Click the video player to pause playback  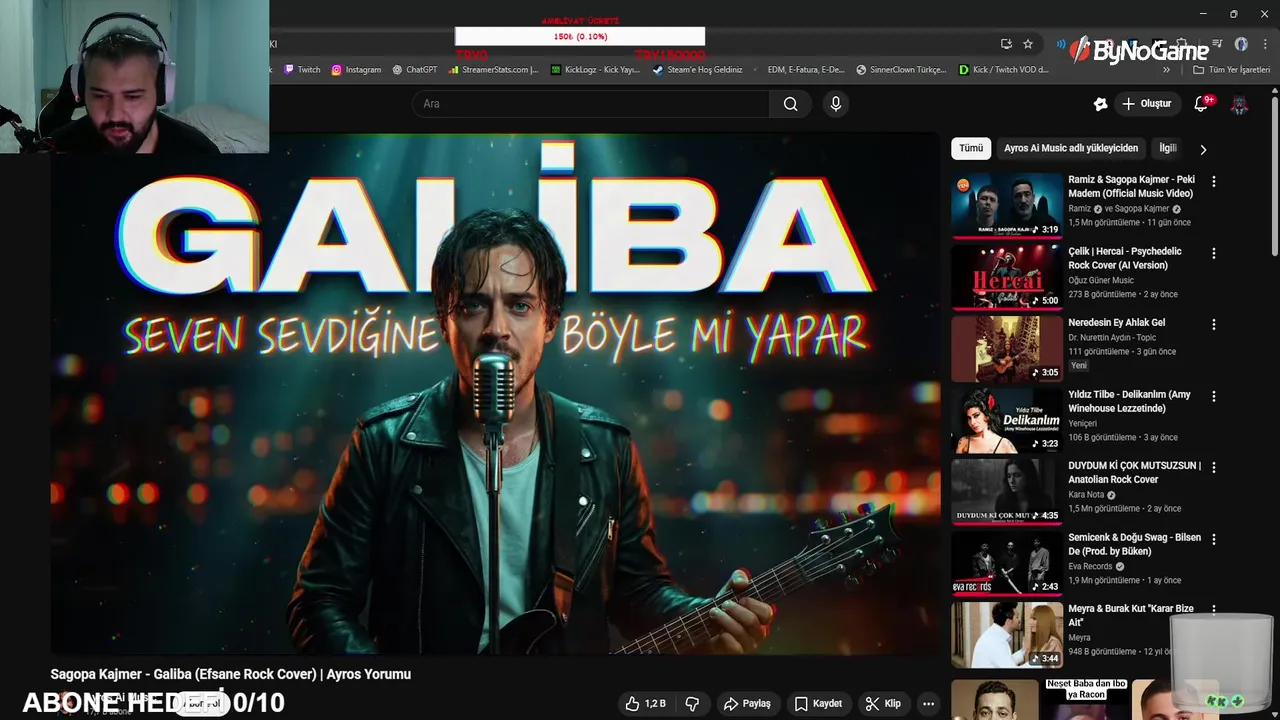click(495, 395)
